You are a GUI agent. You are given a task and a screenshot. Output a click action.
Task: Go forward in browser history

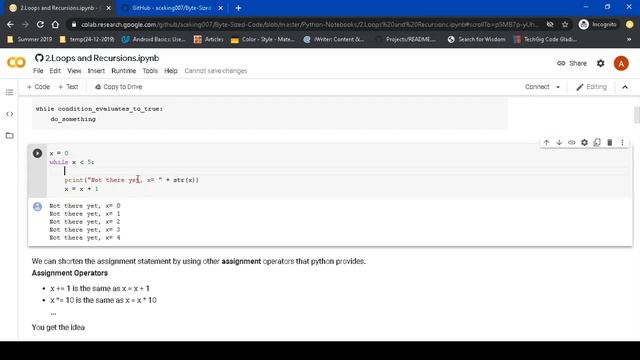click(x=25, y=24)
